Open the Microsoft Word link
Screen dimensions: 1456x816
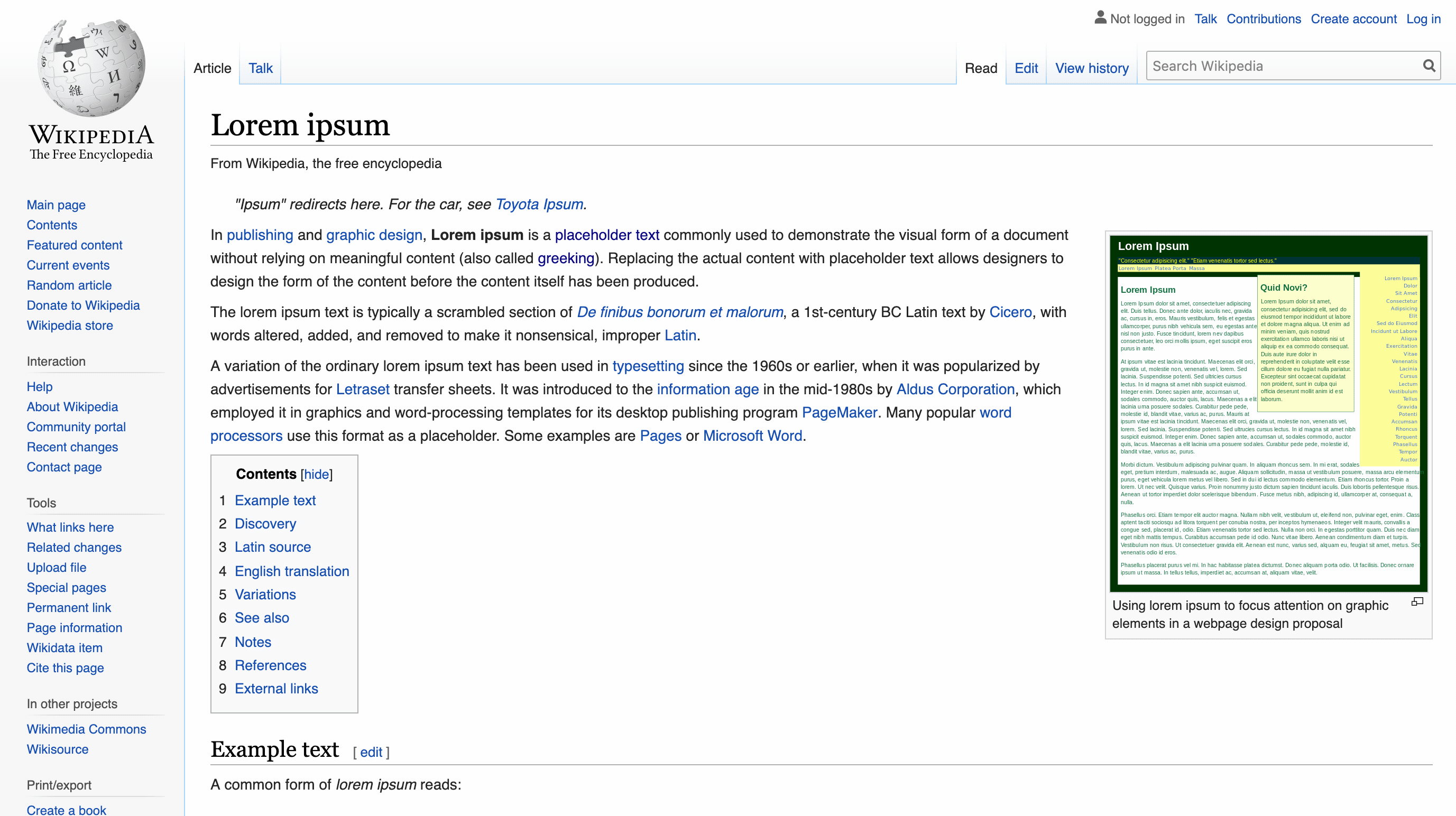752,435
